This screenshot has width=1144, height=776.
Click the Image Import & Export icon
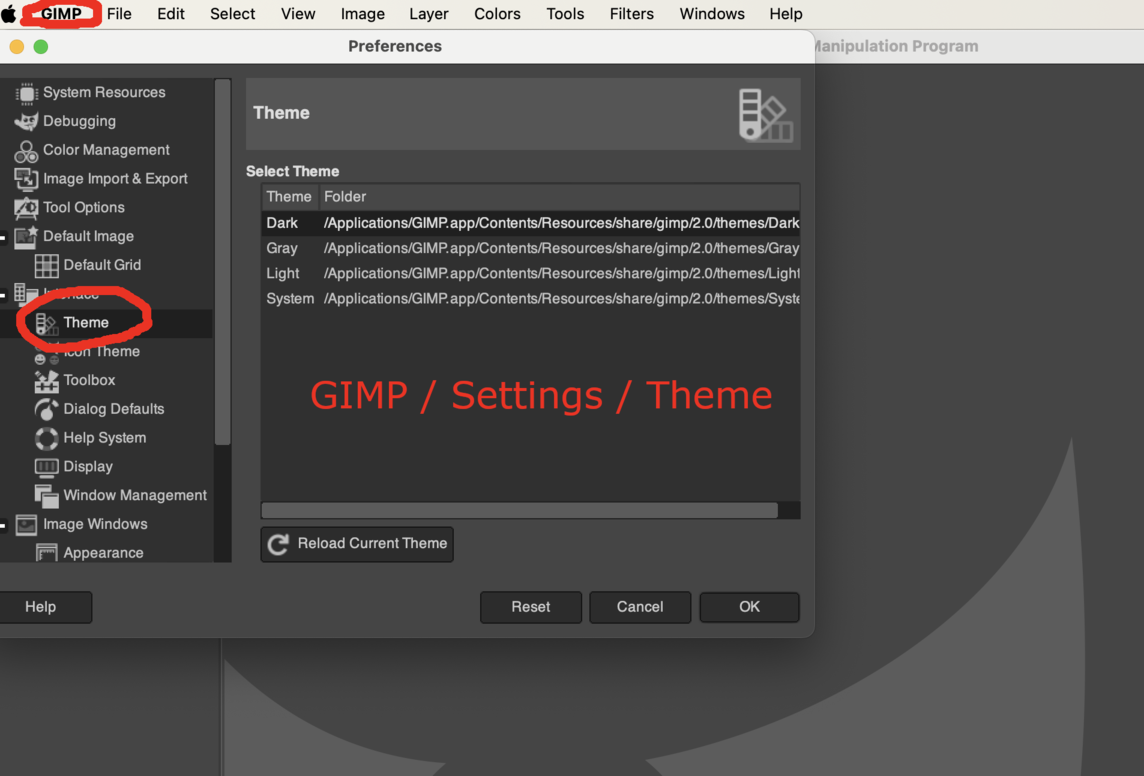(x=26, y=179)
